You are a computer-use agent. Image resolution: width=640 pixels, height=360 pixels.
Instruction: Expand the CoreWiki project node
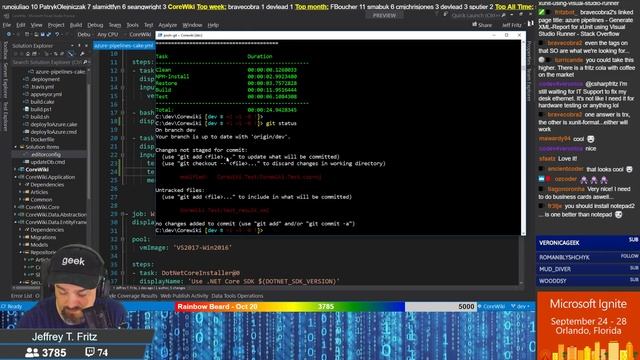point(16,169)
